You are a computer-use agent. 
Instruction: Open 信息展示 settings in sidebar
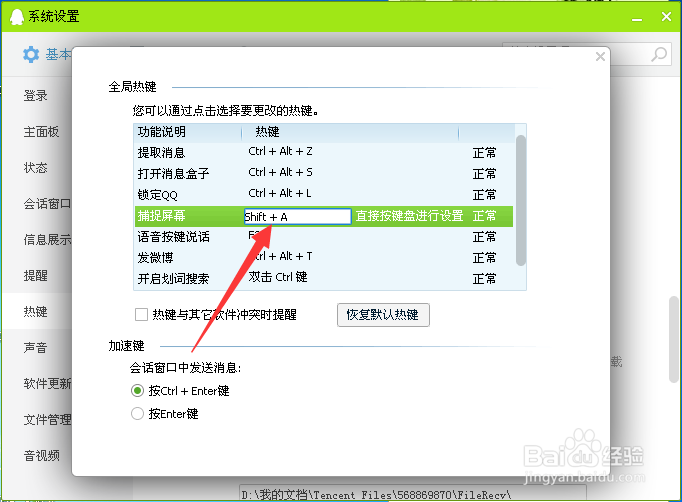point(47,240)
